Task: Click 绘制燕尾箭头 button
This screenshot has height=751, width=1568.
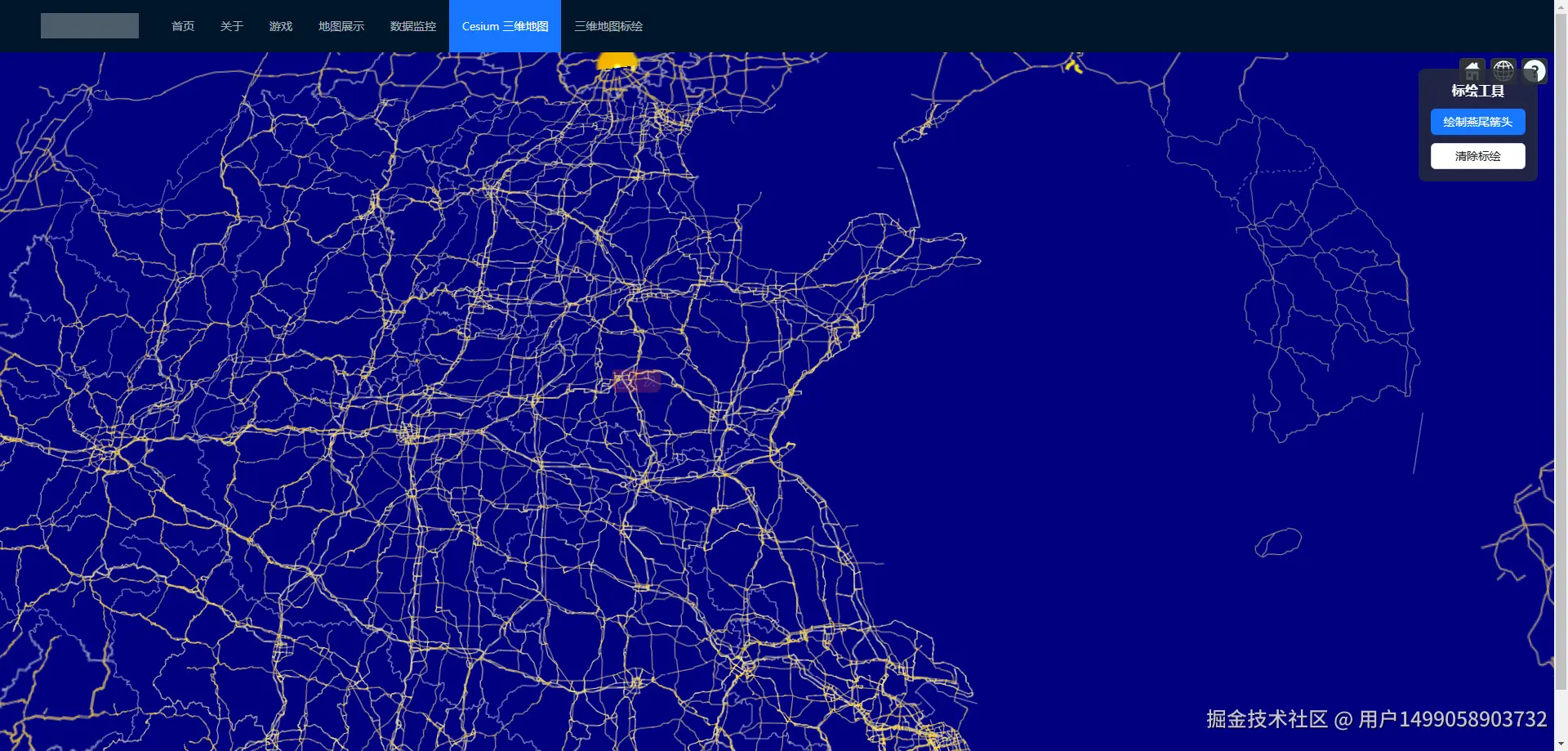Action: click(1477, 122)
